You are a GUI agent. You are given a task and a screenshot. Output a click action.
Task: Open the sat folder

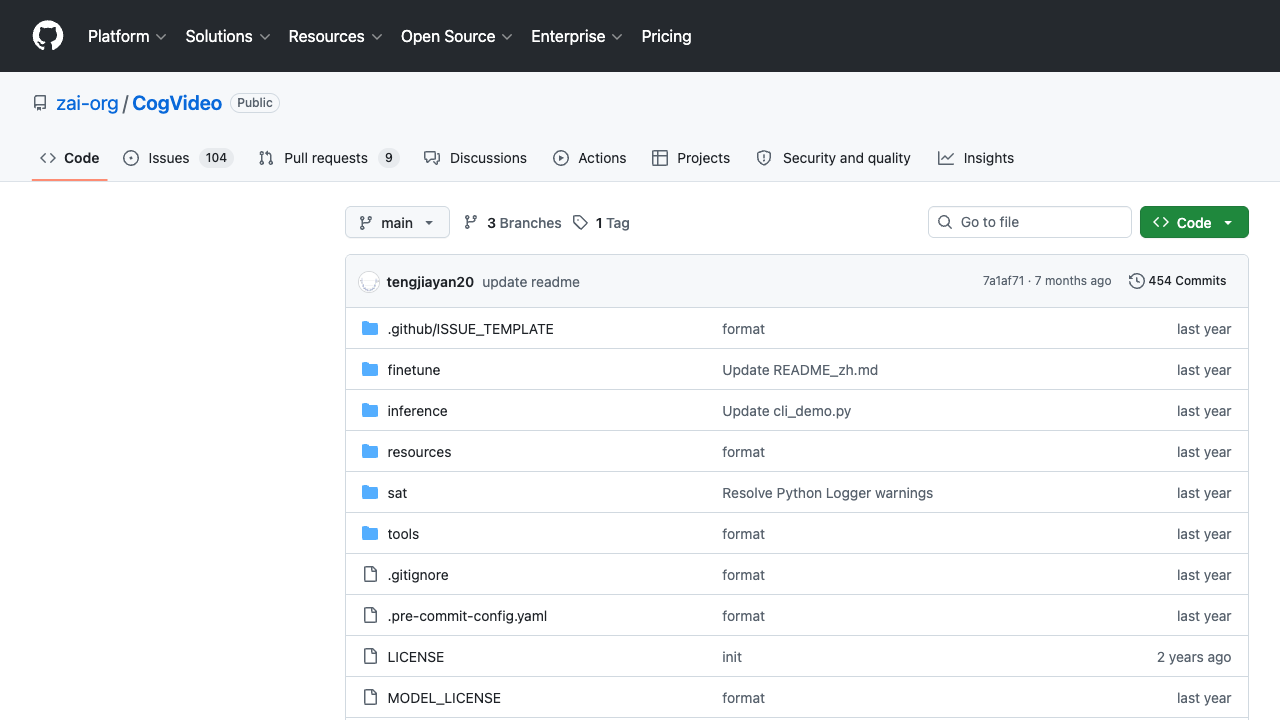pyautogui.click(x=397, y=493)
